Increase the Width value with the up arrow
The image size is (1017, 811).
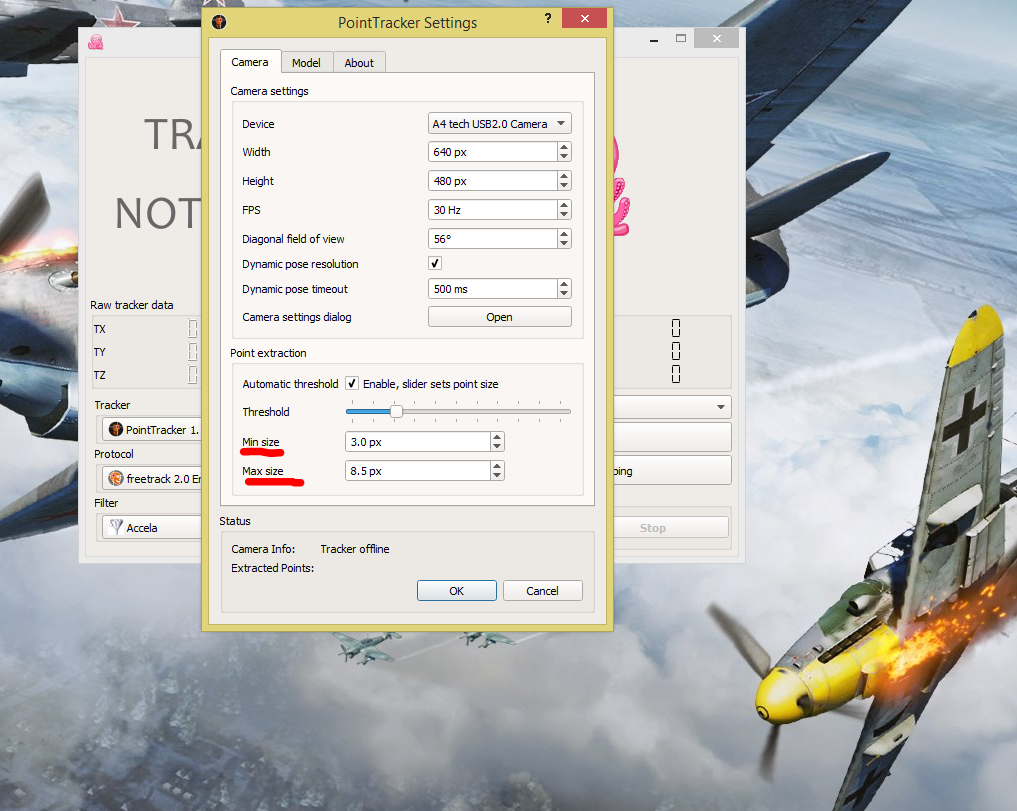[564, 147]
